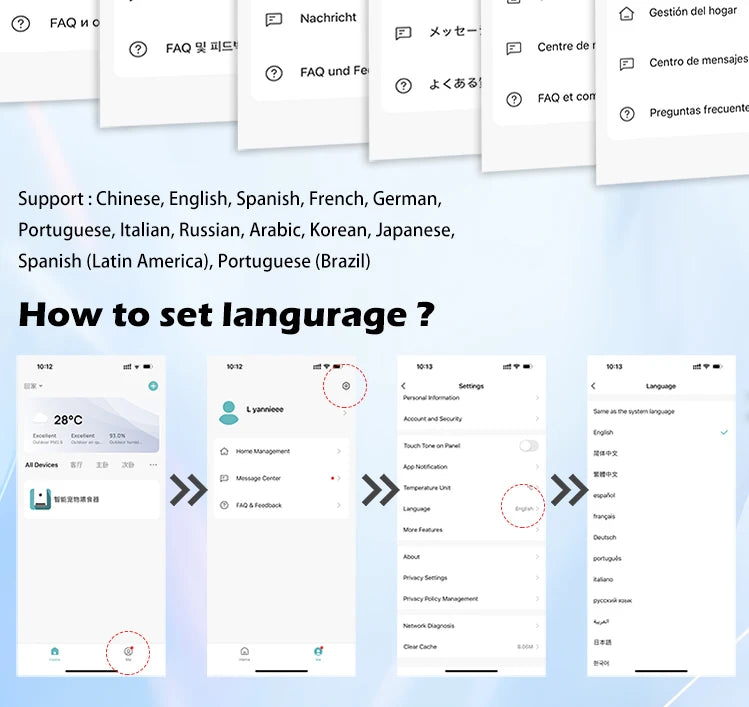Tap the user avatar next to L yannieee
749x707 pixels.
click(229, 412)
